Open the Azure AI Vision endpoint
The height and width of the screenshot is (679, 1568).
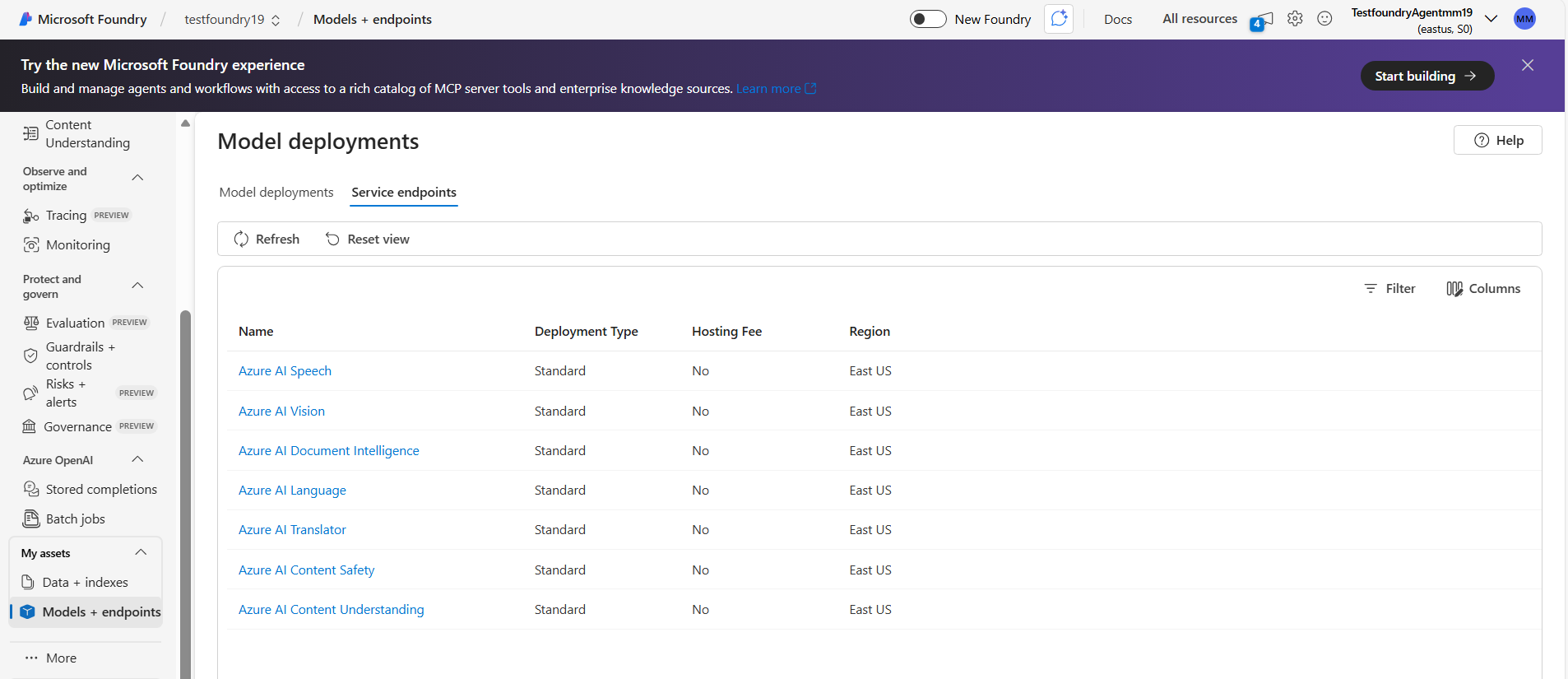click(x=281, y=411)
